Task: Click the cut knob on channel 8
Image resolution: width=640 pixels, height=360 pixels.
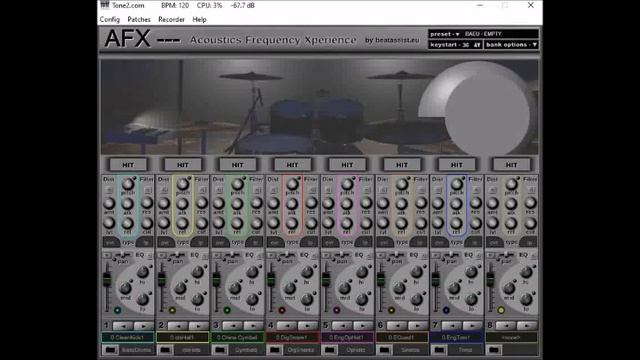Action: pos(530,223)
